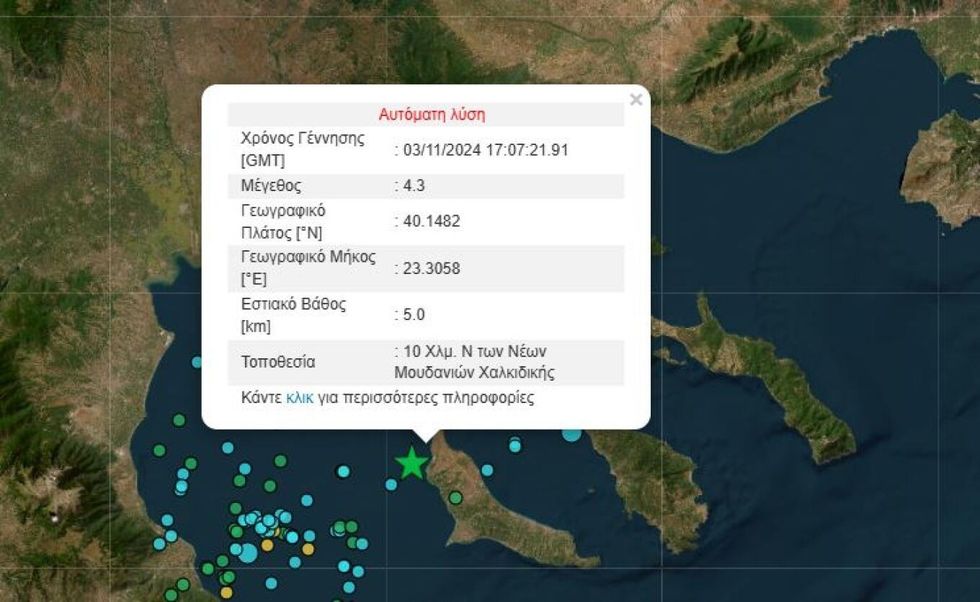Click the Μέγεθος row showing 4.3

coord(400,185)
